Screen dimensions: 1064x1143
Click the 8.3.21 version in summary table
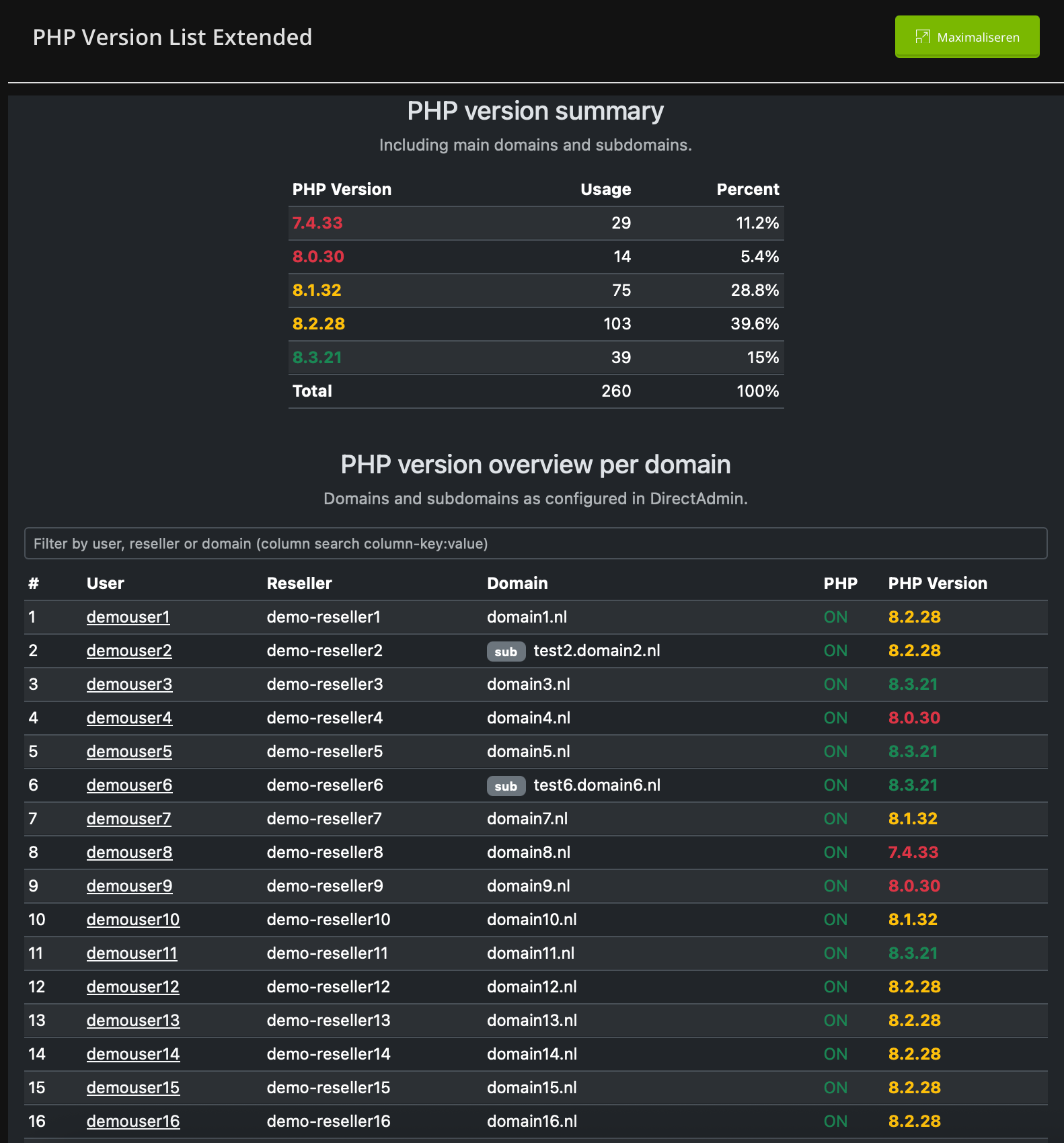coord(317,357)
